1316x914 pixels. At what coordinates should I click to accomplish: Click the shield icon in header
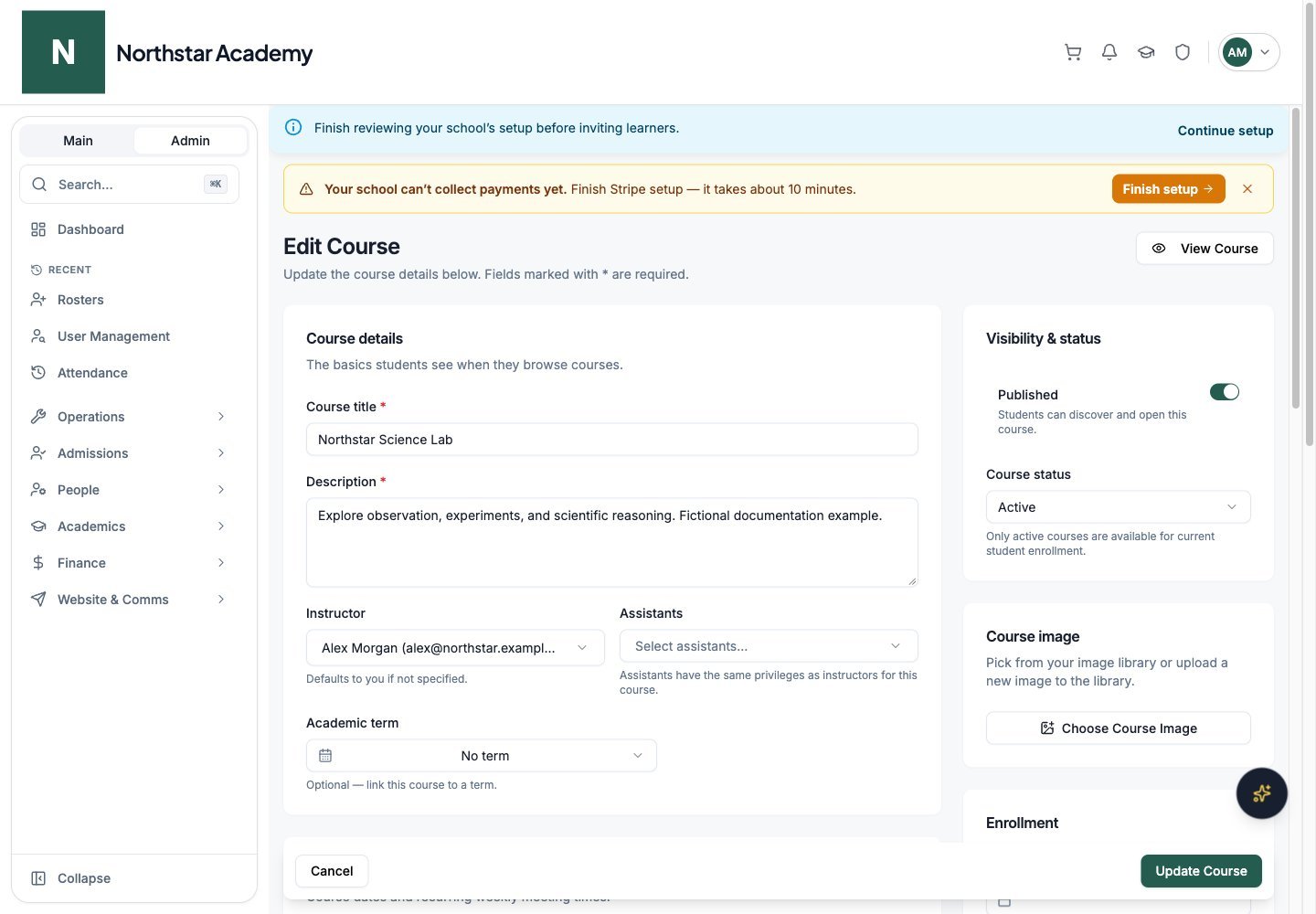[x=1183, y=52]
